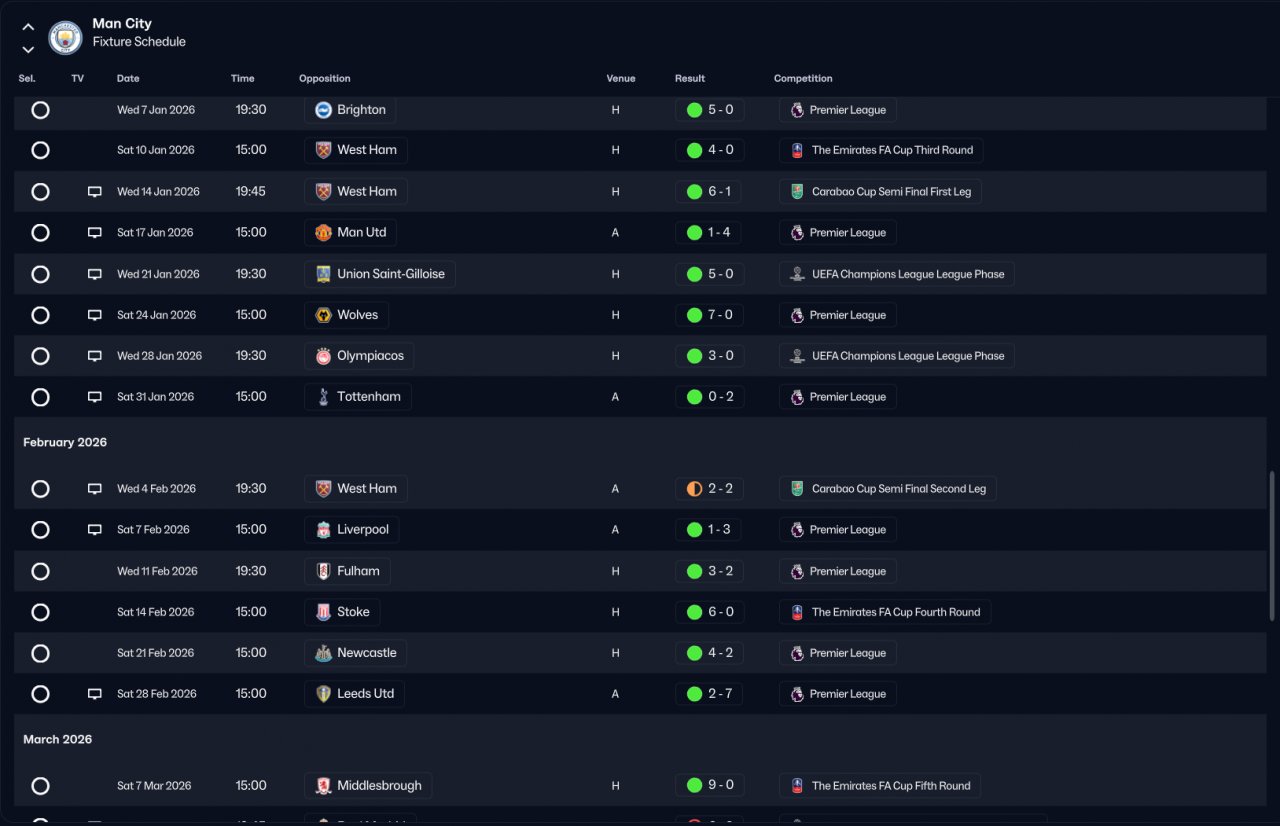The width and height of the screenshot is (1280, 826).
Task: Click the TV icon for Leeds Utd fixture
Action: (95, 694)
